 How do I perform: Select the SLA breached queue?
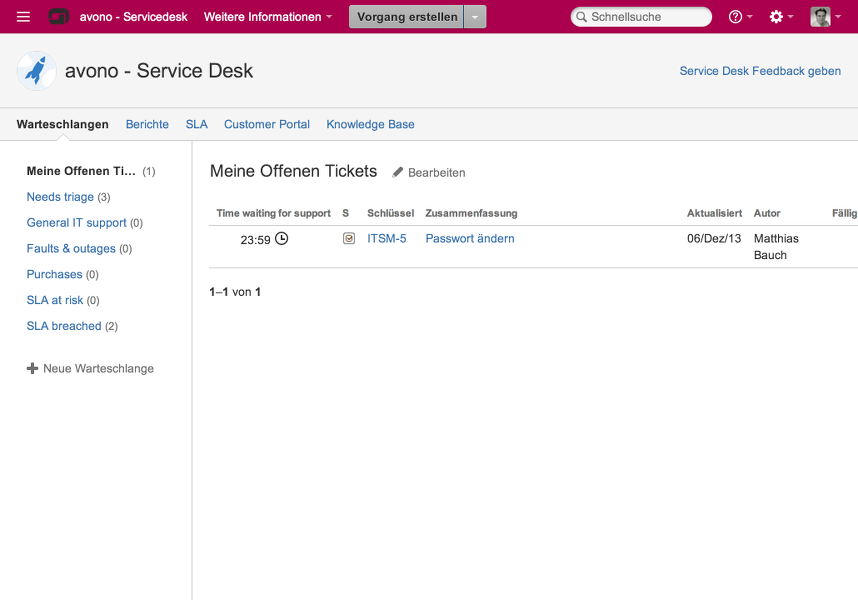point(64,326)
